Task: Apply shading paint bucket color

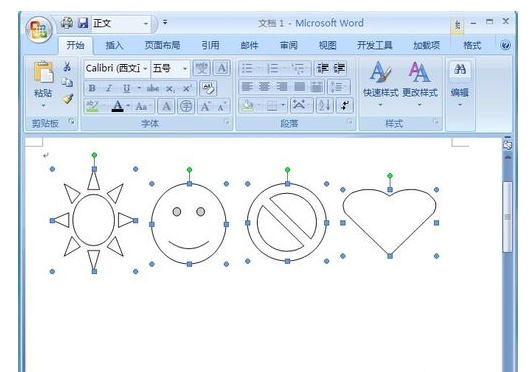Action: coord(247,106)
